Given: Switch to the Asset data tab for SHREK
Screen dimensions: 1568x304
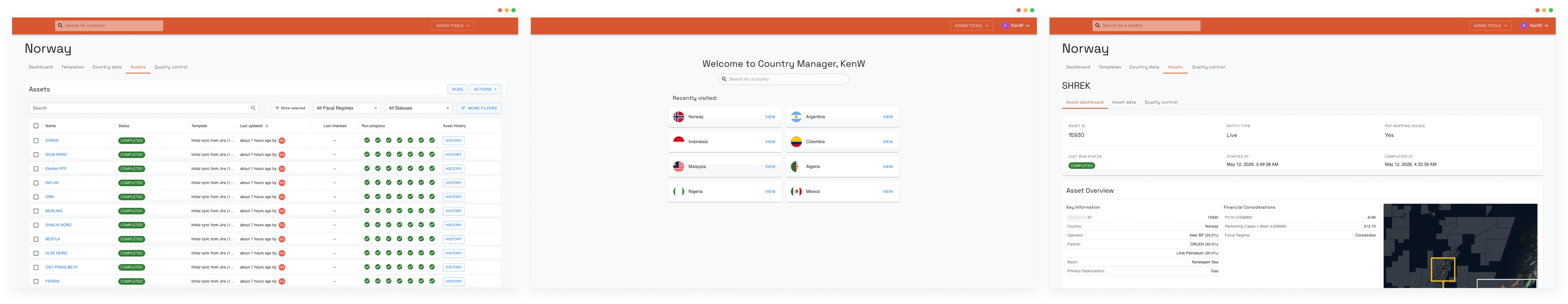Looking at the screenshot, I should 1124,102.
